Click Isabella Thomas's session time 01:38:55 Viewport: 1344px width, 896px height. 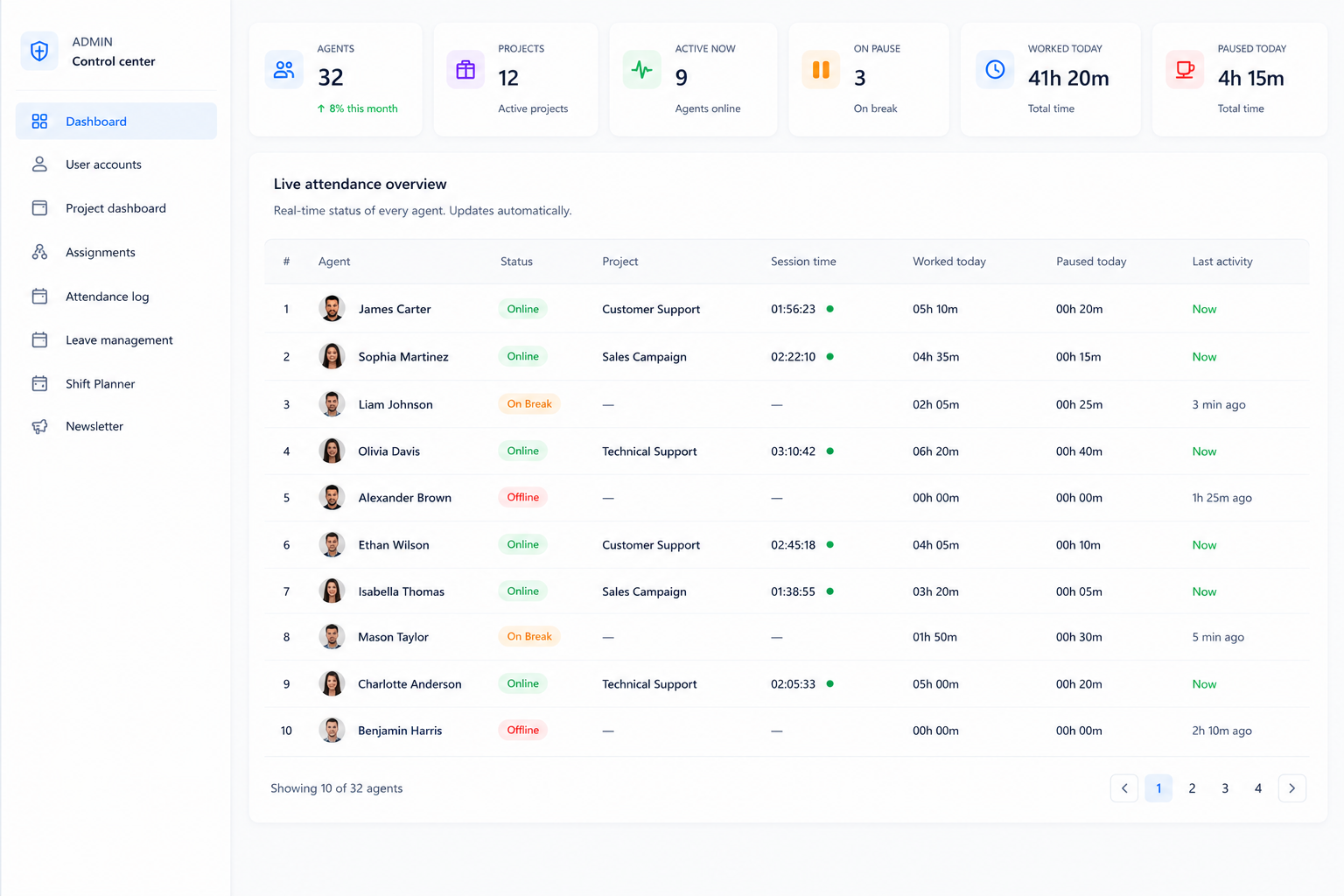tap(793, 591)
